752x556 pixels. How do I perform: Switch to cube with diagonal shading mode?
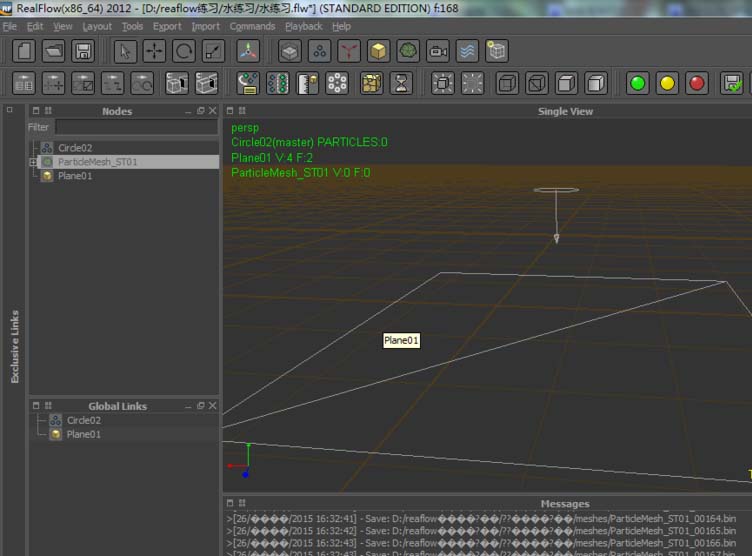point(536,83)
